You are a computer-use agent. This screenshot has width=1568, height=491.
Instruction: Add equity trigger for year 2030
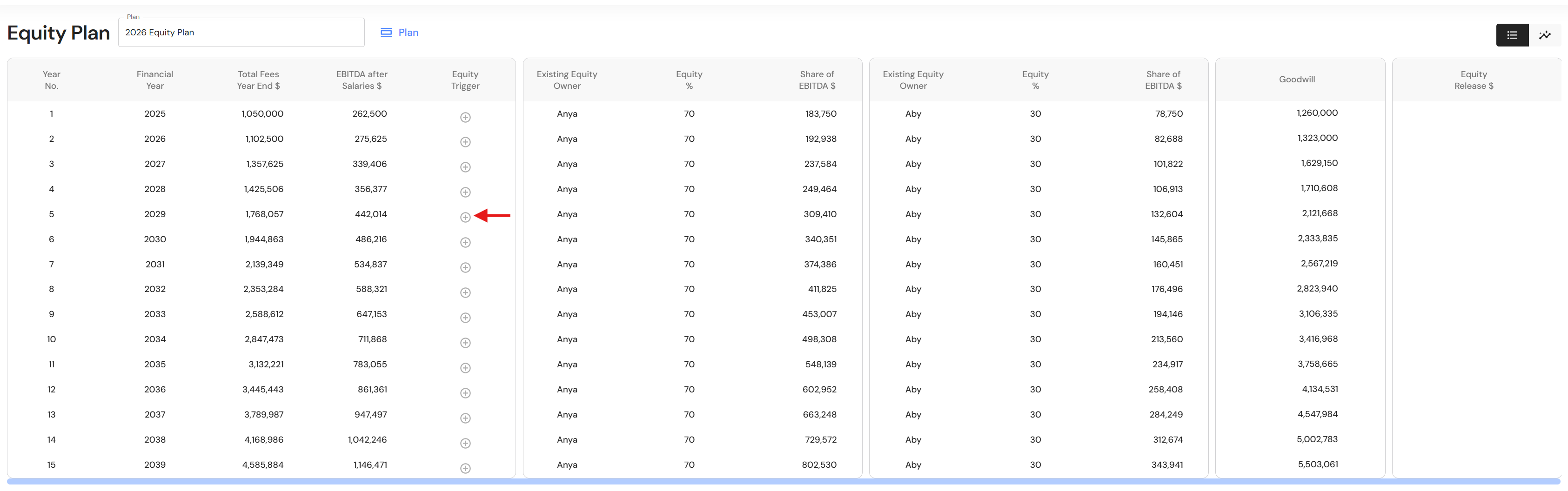[465, 243]
